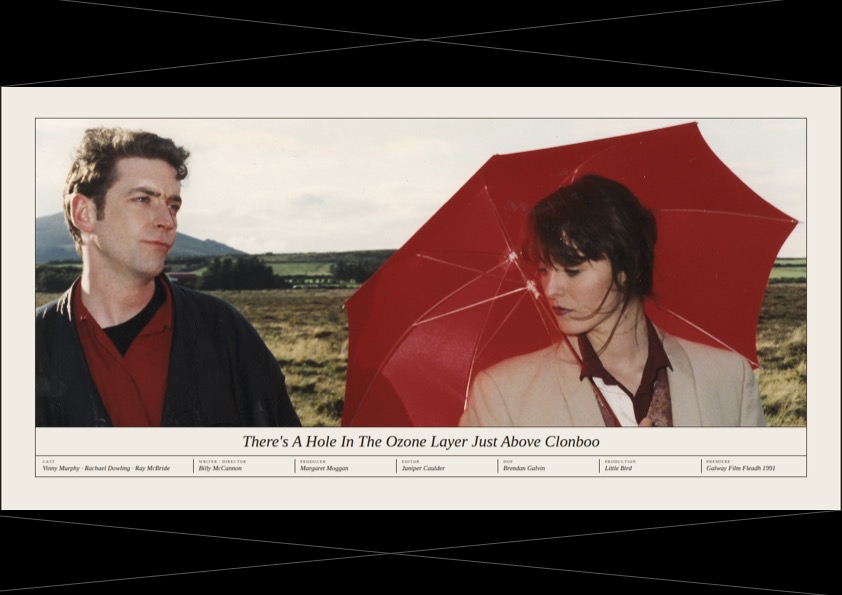Click the woman's beige jacket

[700, 385]
